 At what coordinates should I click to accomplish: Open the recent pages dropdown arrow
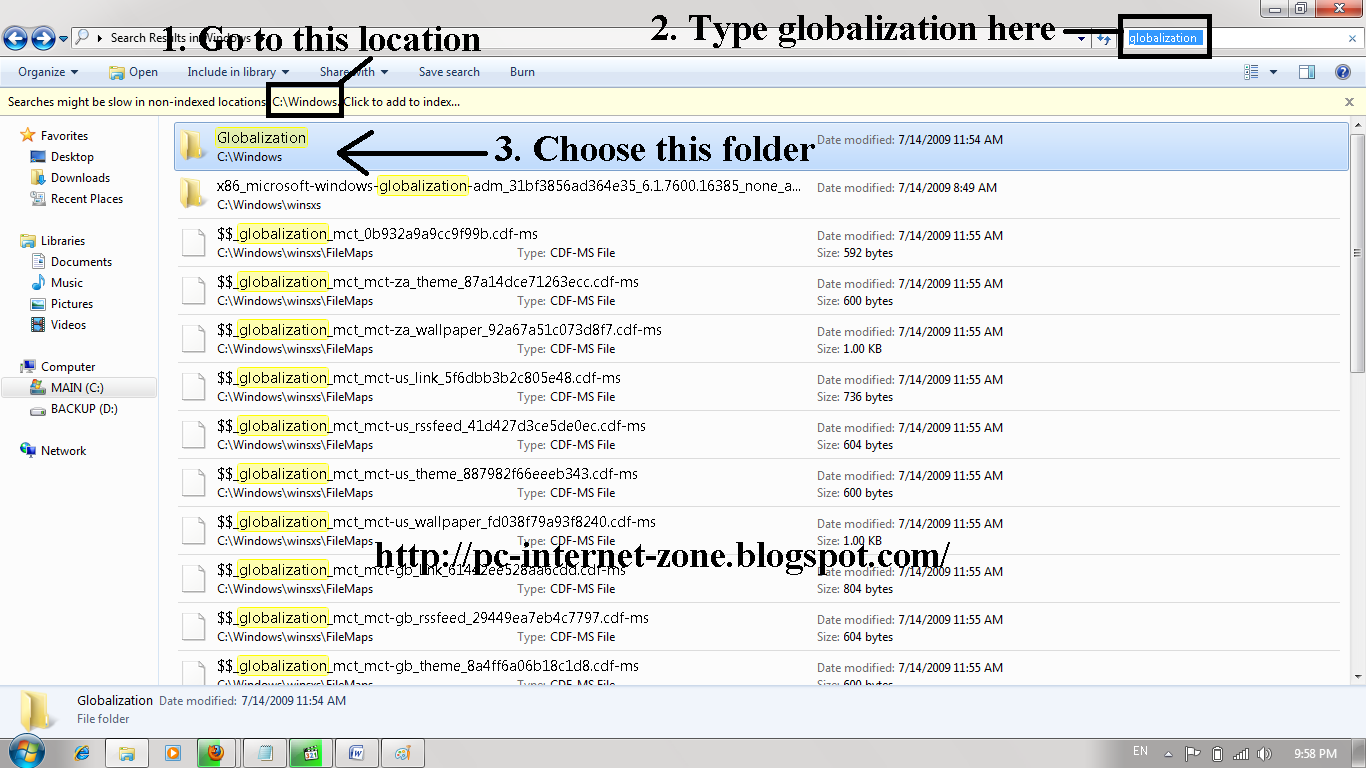click(x=64, y=39)
